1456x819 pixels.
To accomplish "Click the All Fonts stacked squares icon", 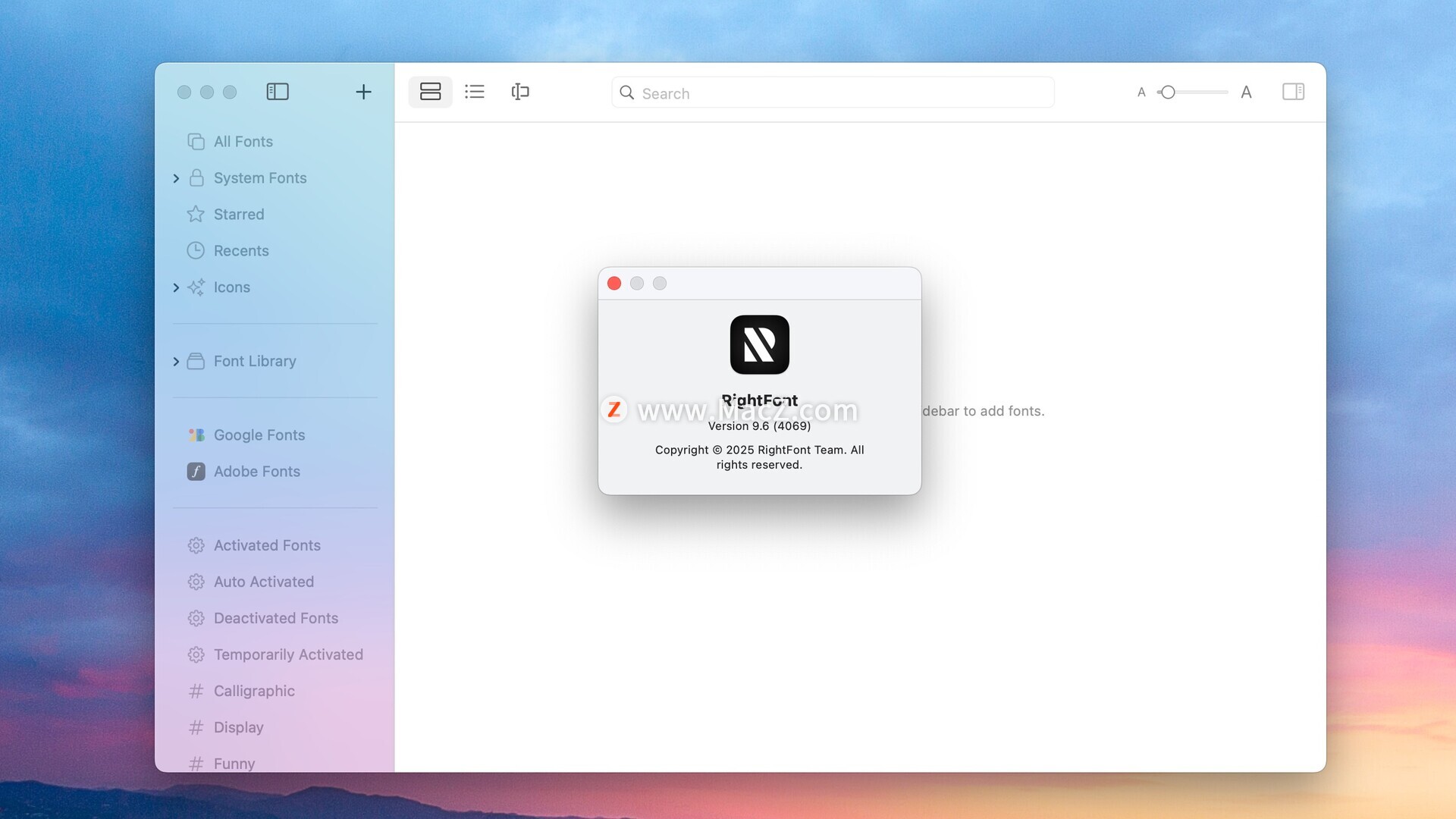I will click(196, 142).
